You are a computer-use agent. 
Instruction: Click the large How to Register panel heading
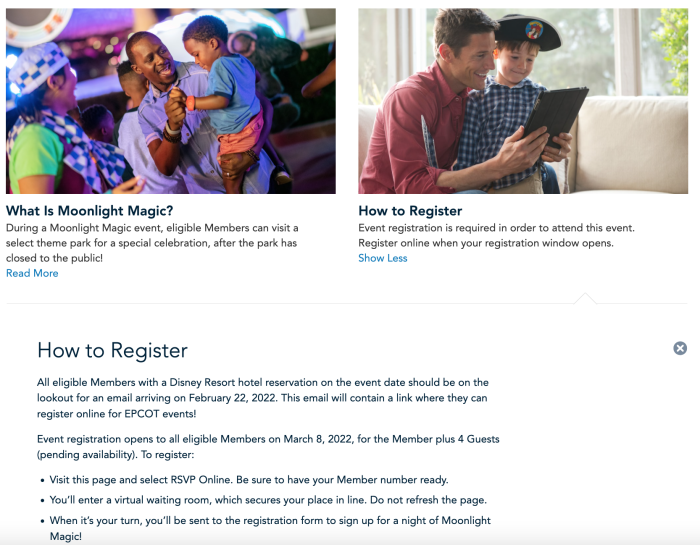pos(112,350)
